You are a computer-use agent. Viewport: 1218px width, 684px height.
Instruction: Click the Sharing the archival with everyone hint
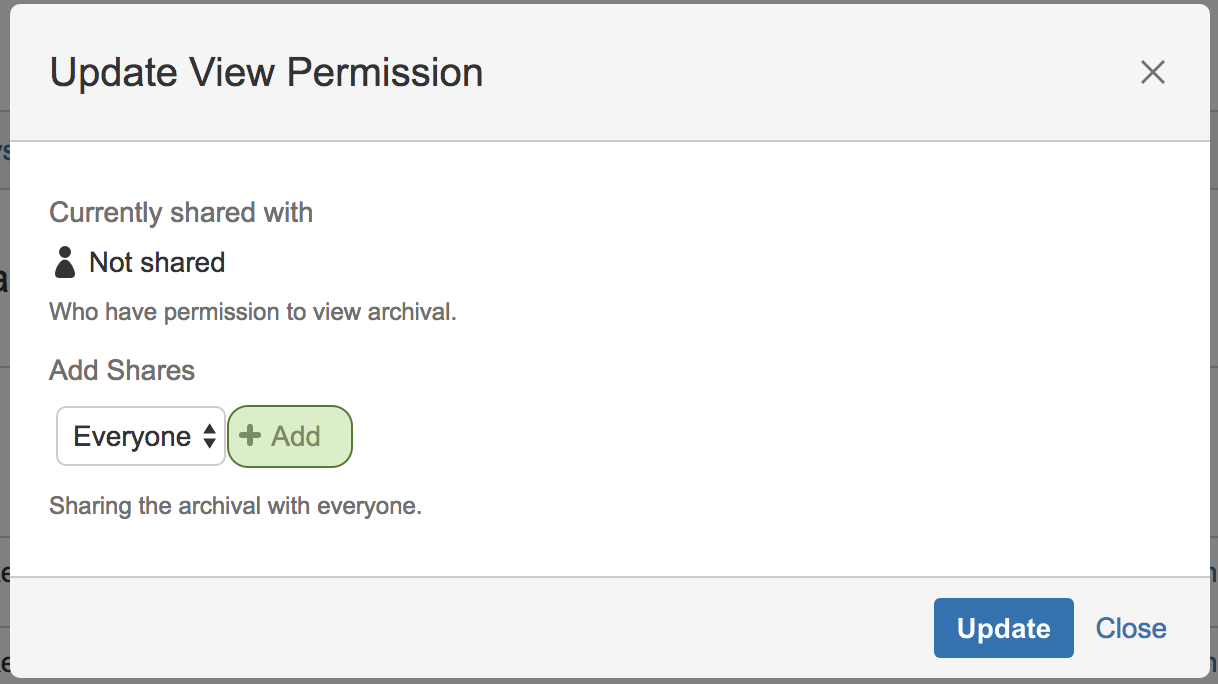pos(235,506)
